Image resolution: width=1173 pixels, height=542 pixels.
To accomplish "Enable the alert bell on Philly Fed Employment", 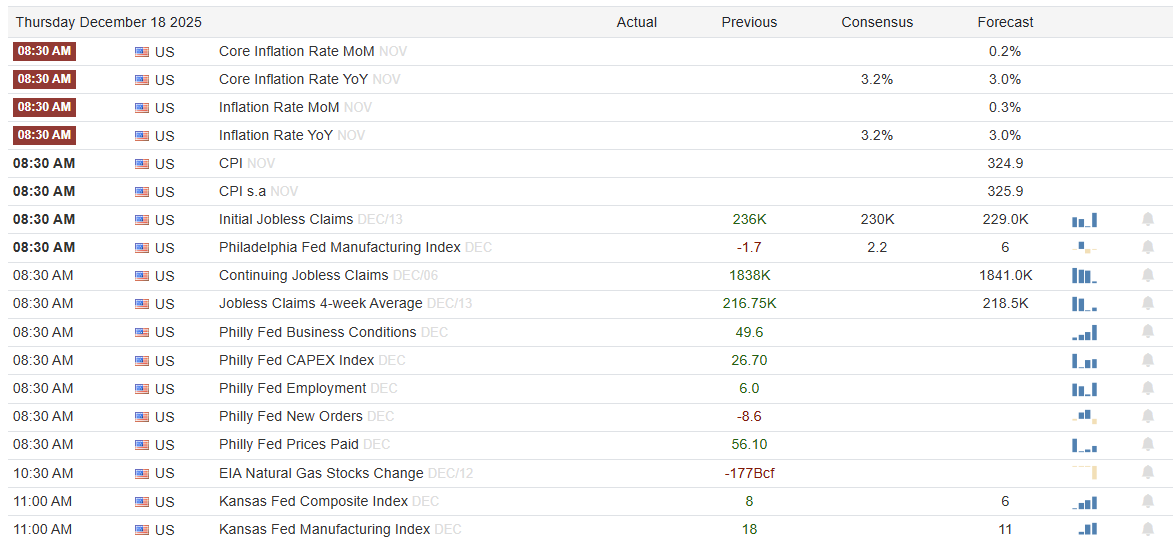I will click(x=1147, y=389).
